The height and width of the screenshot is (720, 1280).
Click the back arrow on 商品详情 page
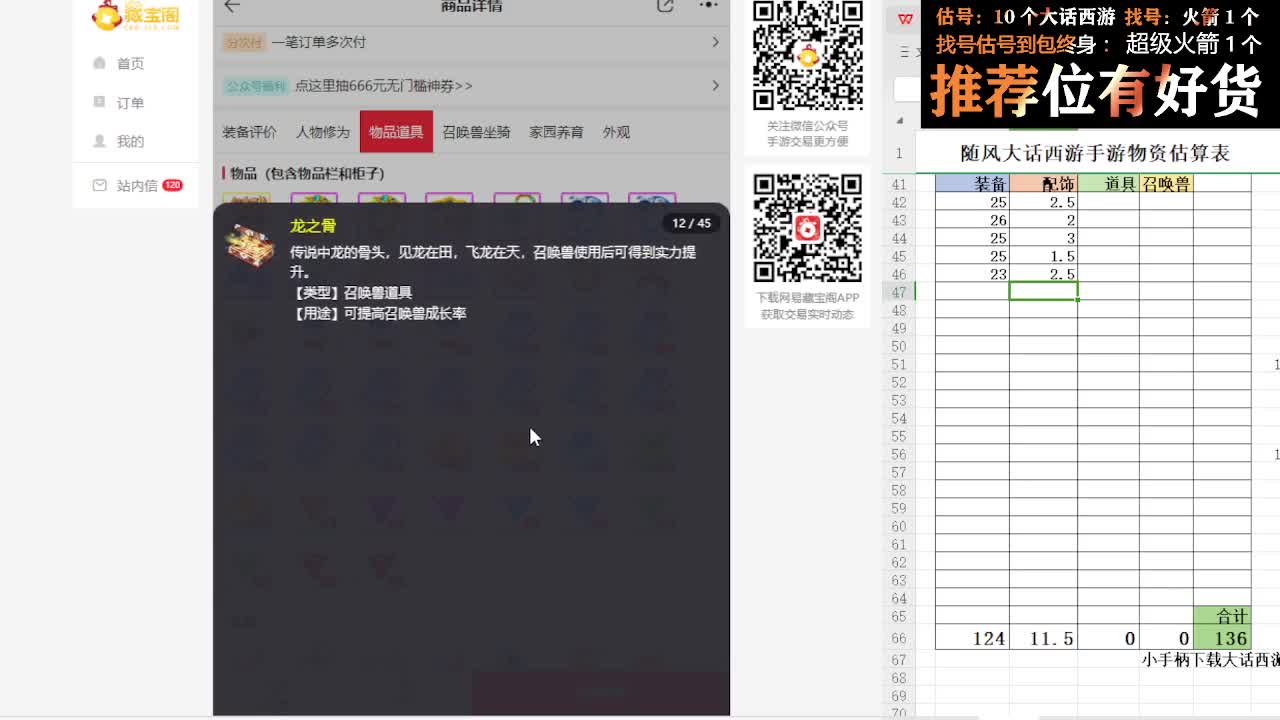(231, 6)
